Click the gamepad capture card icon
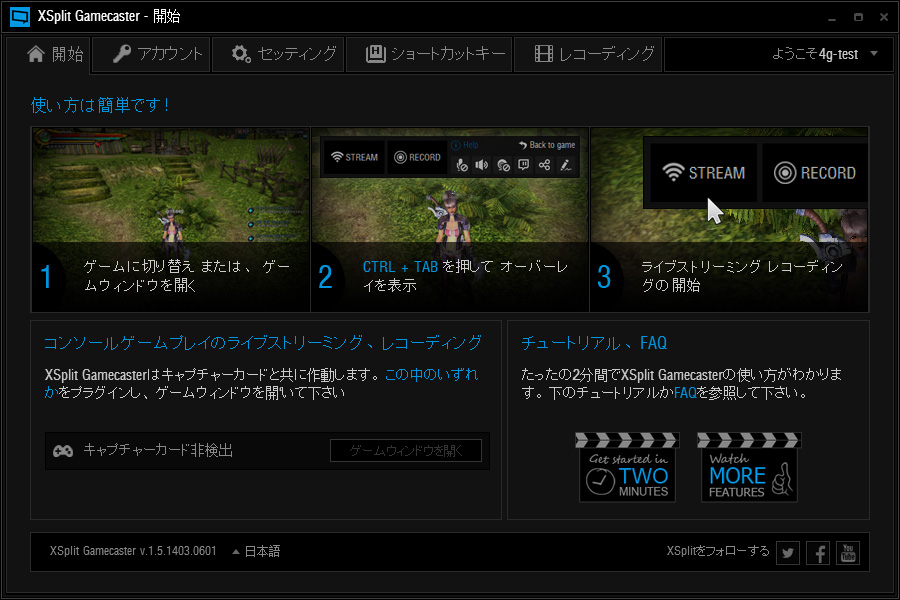 coord(63,451)
